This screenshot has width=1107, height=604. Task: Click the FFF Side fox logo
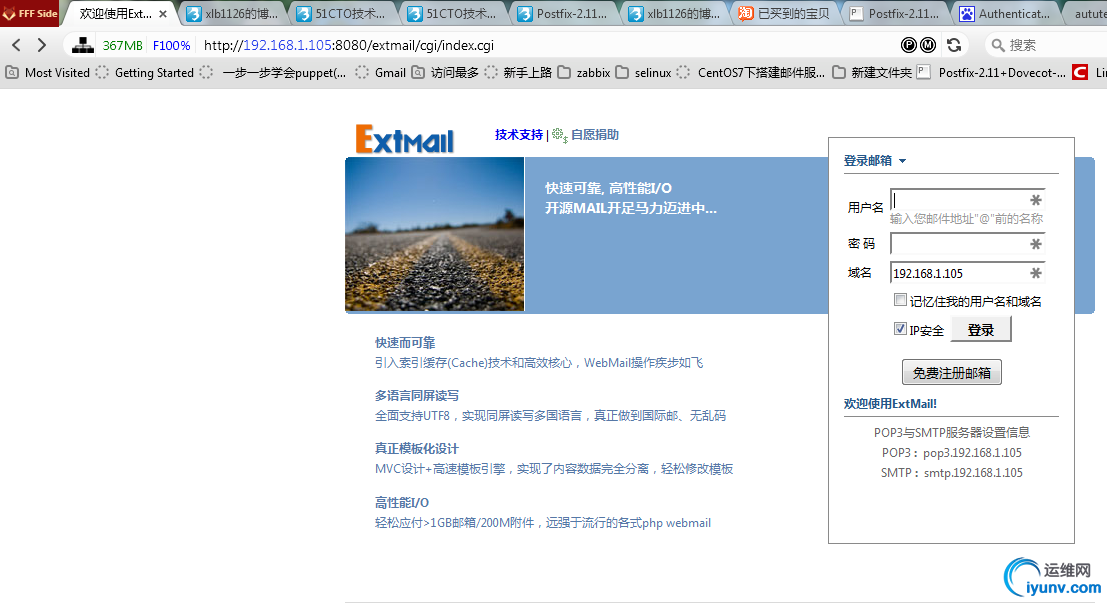tap(9, 13)
